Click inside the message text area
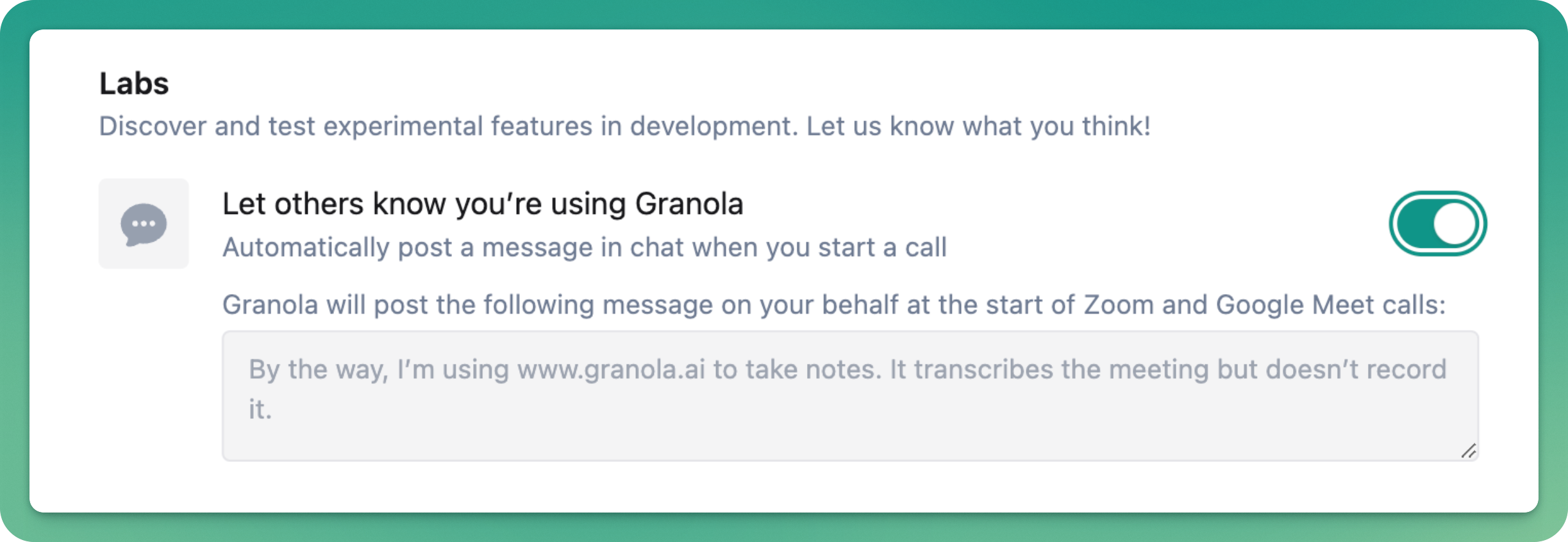This screenshot has width=1568, height=542. (850, 396)
